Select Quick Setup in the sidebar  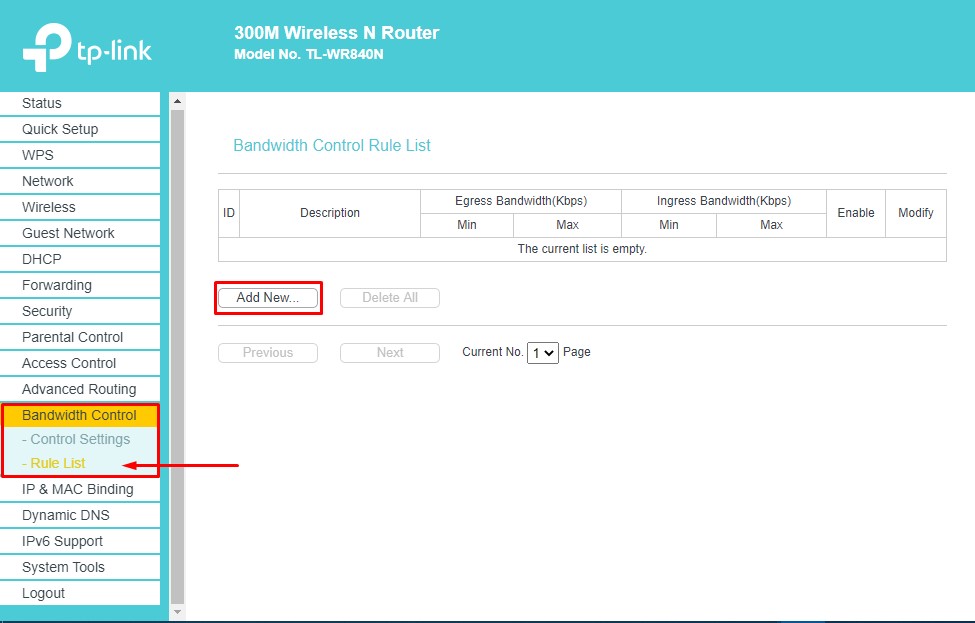coord(60,129)
